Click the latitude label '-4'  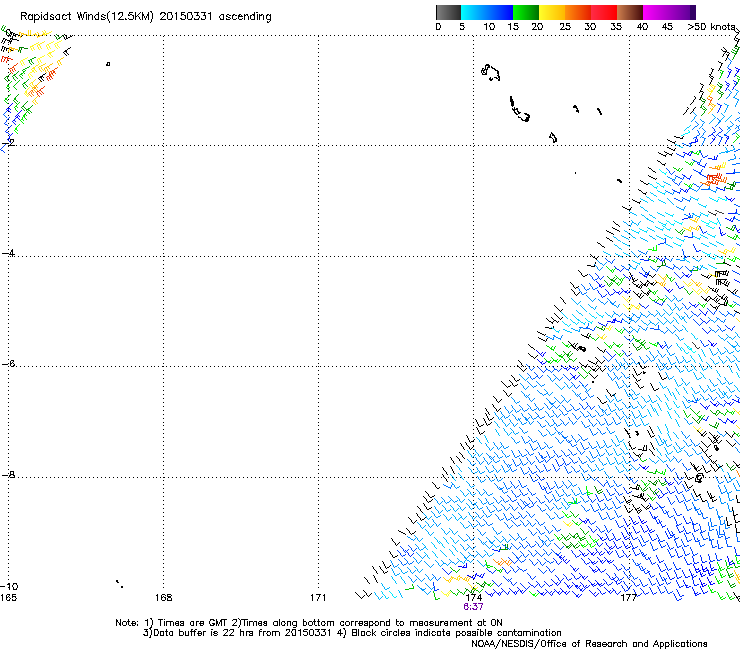click(x=8, y=253)
